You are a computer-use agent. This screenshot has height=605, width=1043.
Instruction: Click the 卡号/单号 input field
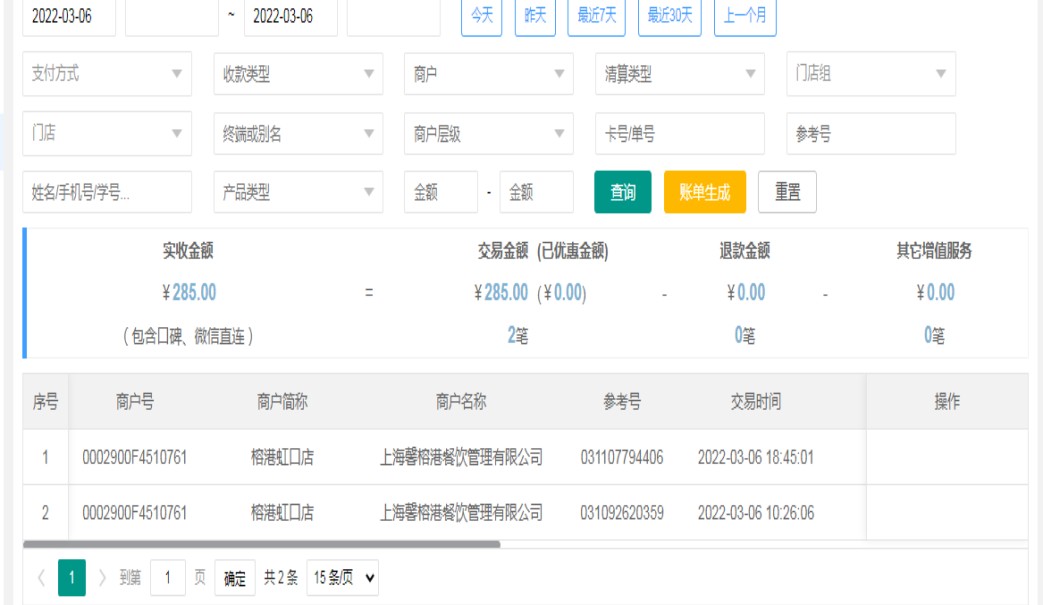coord(679,134)
